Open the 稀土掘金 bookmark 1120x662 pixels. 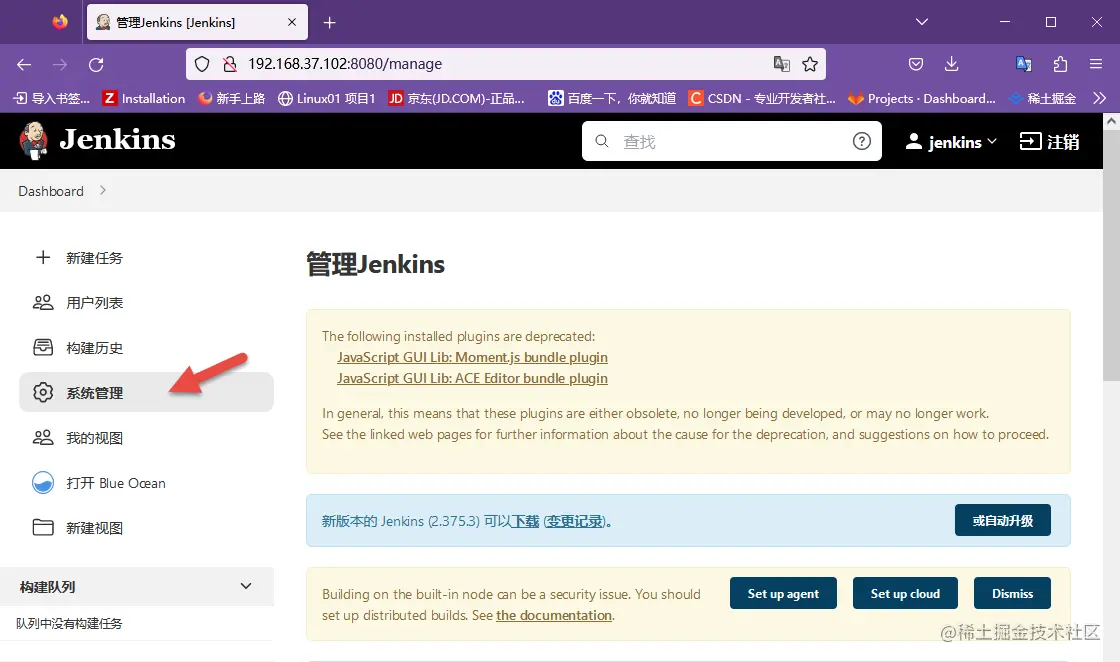[1042, 99]
